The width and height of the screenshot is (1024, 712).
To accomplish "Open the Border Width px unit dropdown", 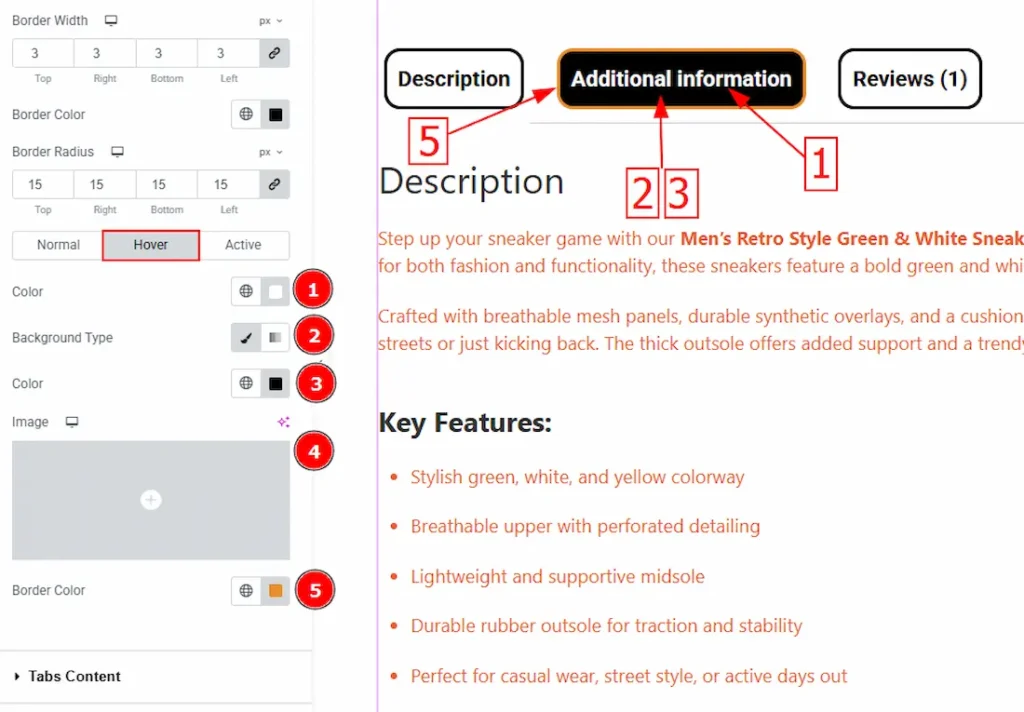I will pyautogui.click(x=270, y=21).
